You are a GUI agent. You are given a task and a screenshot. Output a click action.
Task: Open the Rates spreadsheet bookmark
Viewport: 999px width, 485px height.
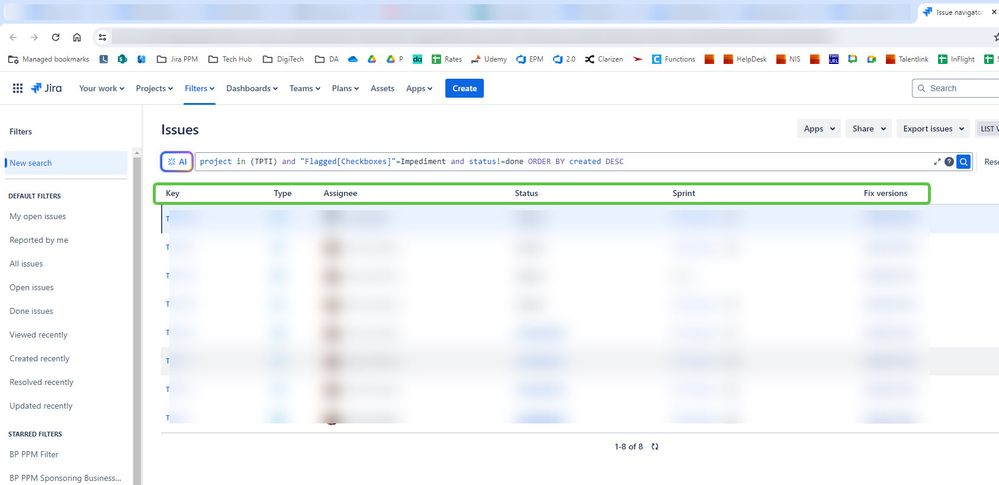pyautogui.click(x=447, y=59)
